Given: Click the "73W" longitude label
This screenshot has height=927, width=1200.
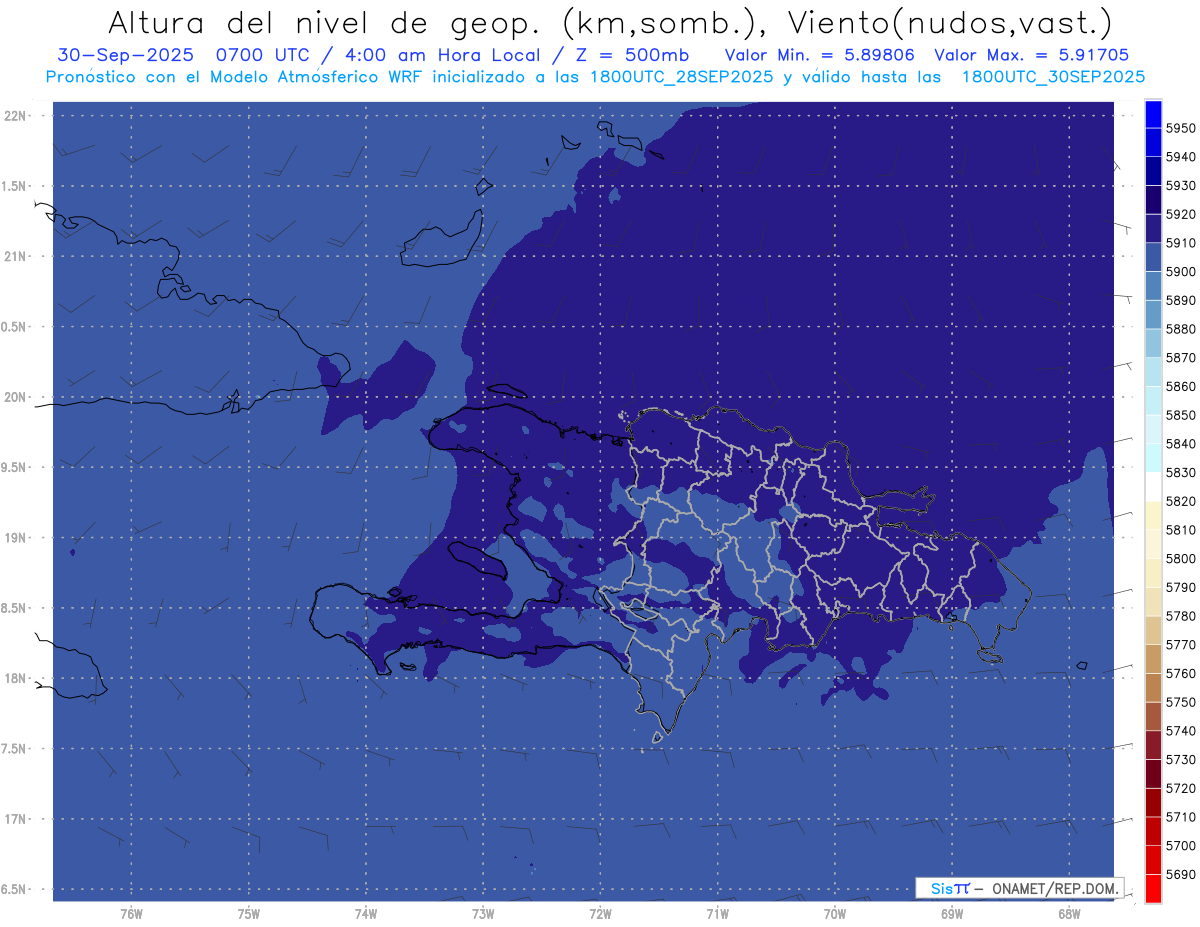Looking at the screenshot, I should click(483, 914).
